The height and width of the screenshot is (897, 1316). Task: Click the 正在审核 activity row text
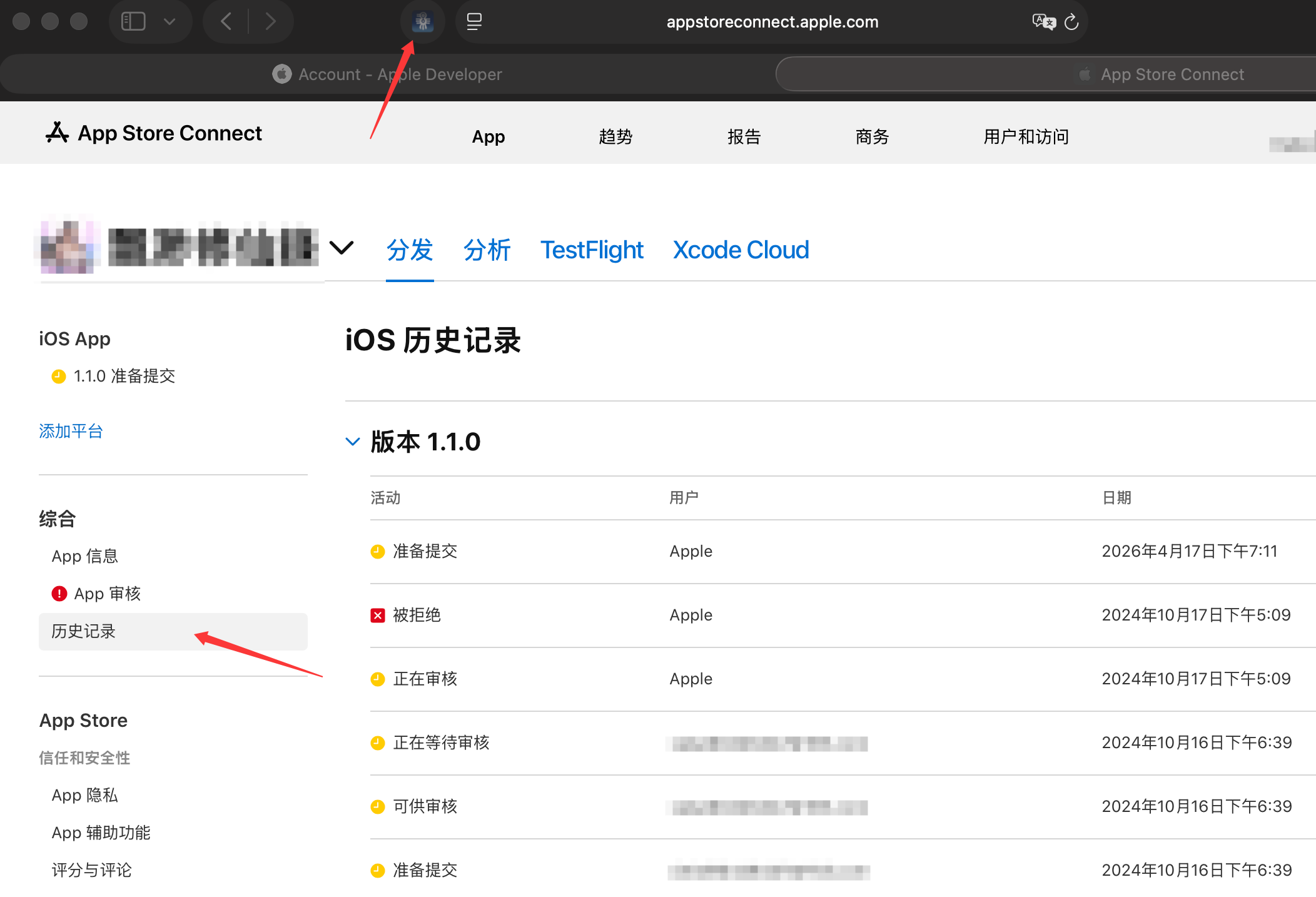[425, 679]
